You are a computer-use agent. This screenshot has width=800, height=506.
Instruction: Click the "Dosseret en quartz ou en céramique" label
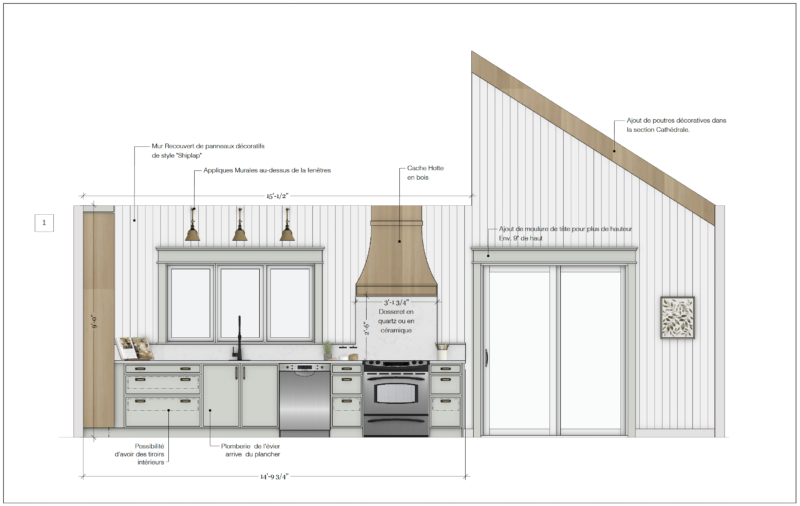point(396,321)
